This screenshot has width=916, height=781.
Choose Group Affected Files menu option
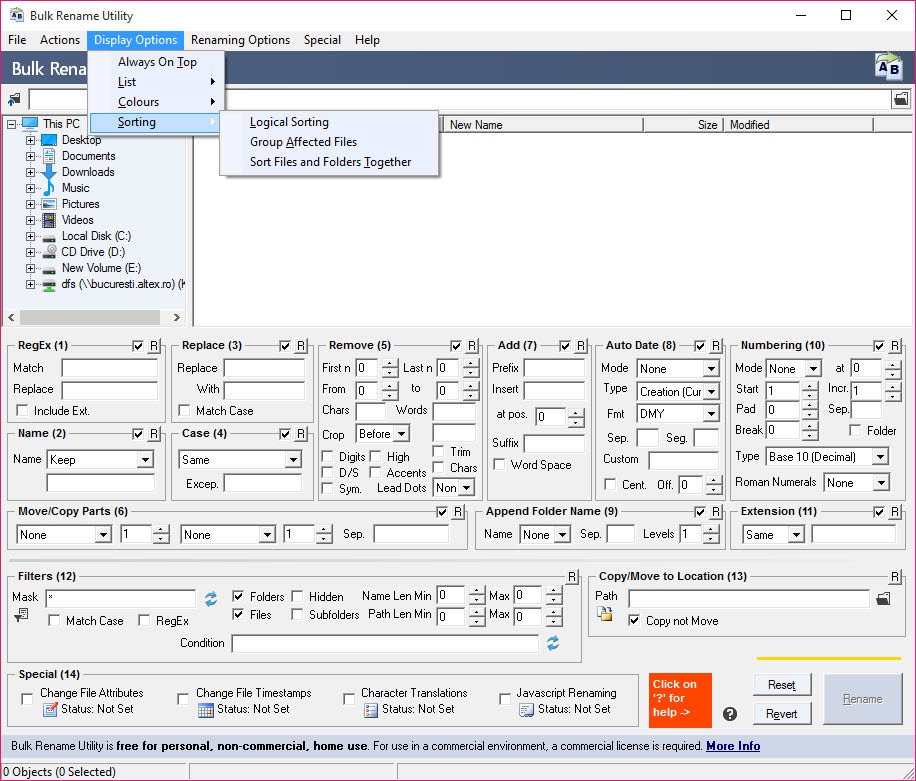(x=303, y=142)
